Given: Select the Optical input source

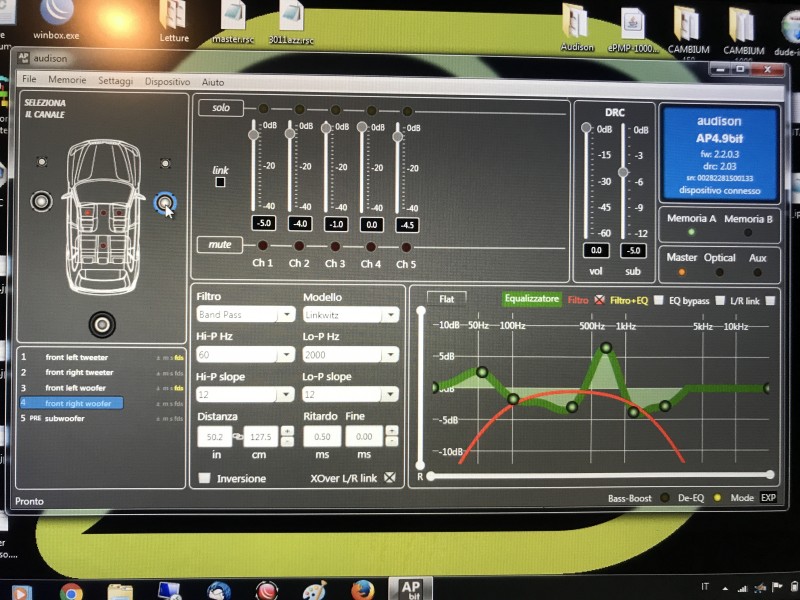Looking at the screenshot, I should [719, 272].
